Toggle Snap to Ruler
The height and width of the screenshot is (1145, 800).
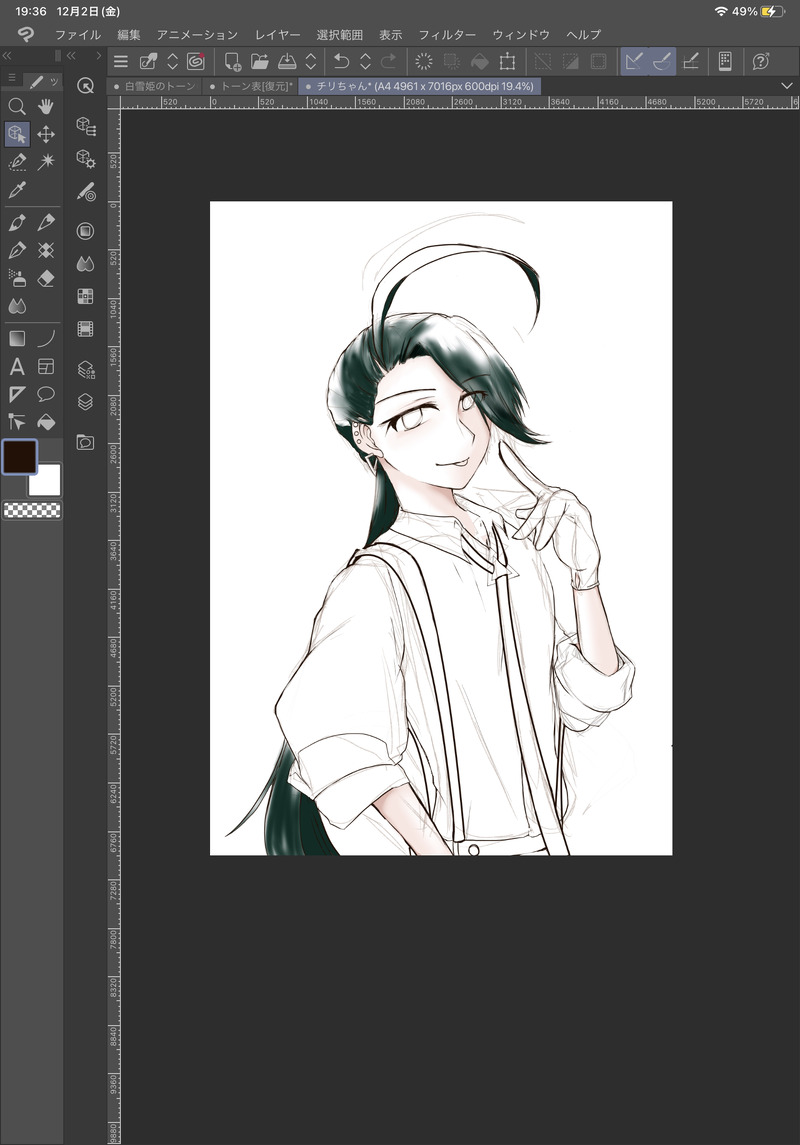tap(634, 61)
